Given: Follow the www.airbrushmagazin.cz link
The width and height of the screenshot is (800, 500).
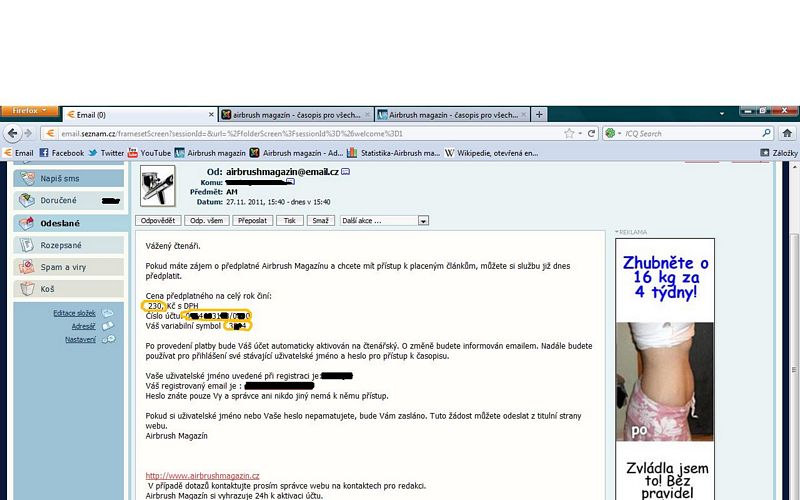Looking at the screenshot, I should click(x=202, y=476).
